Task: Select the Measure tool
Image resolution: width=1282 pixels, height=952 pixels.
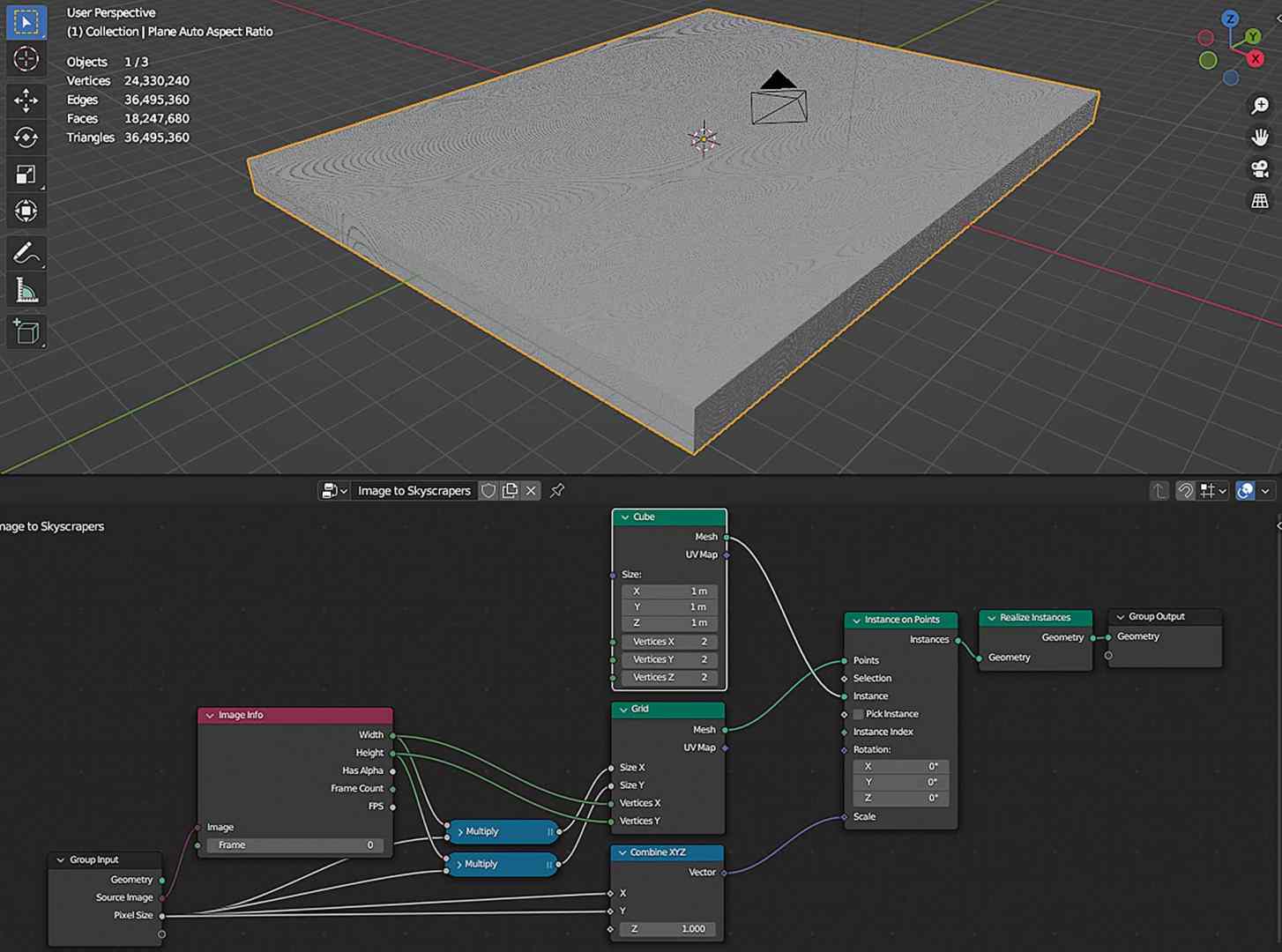Action: [26, 288]
